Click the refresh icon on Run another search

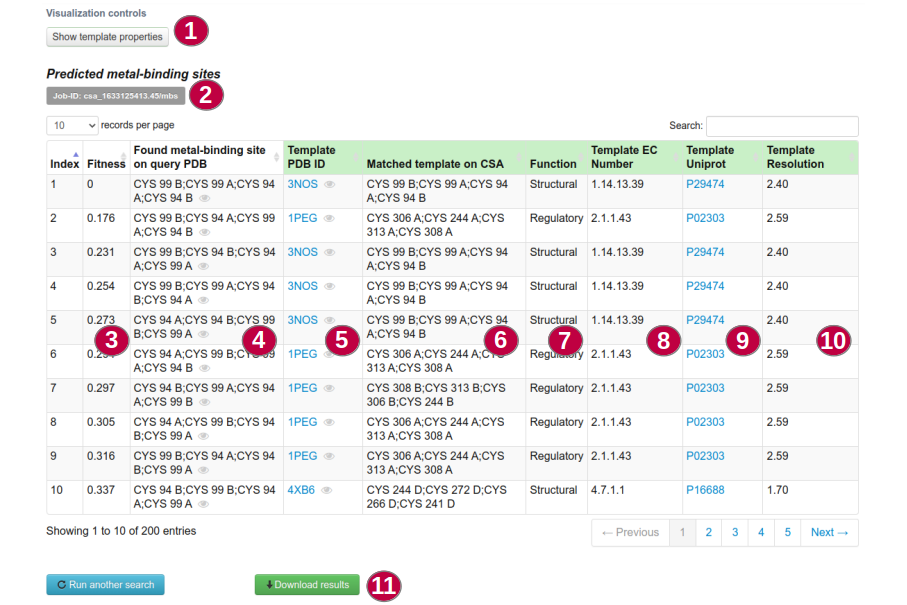(x=61, y=584)
